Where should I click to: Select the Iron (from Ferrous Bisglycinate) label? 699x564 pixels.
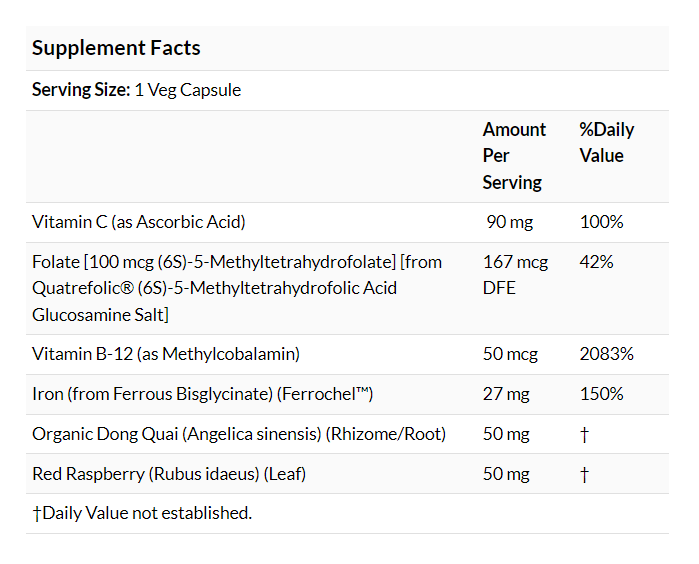pos(202,394)
